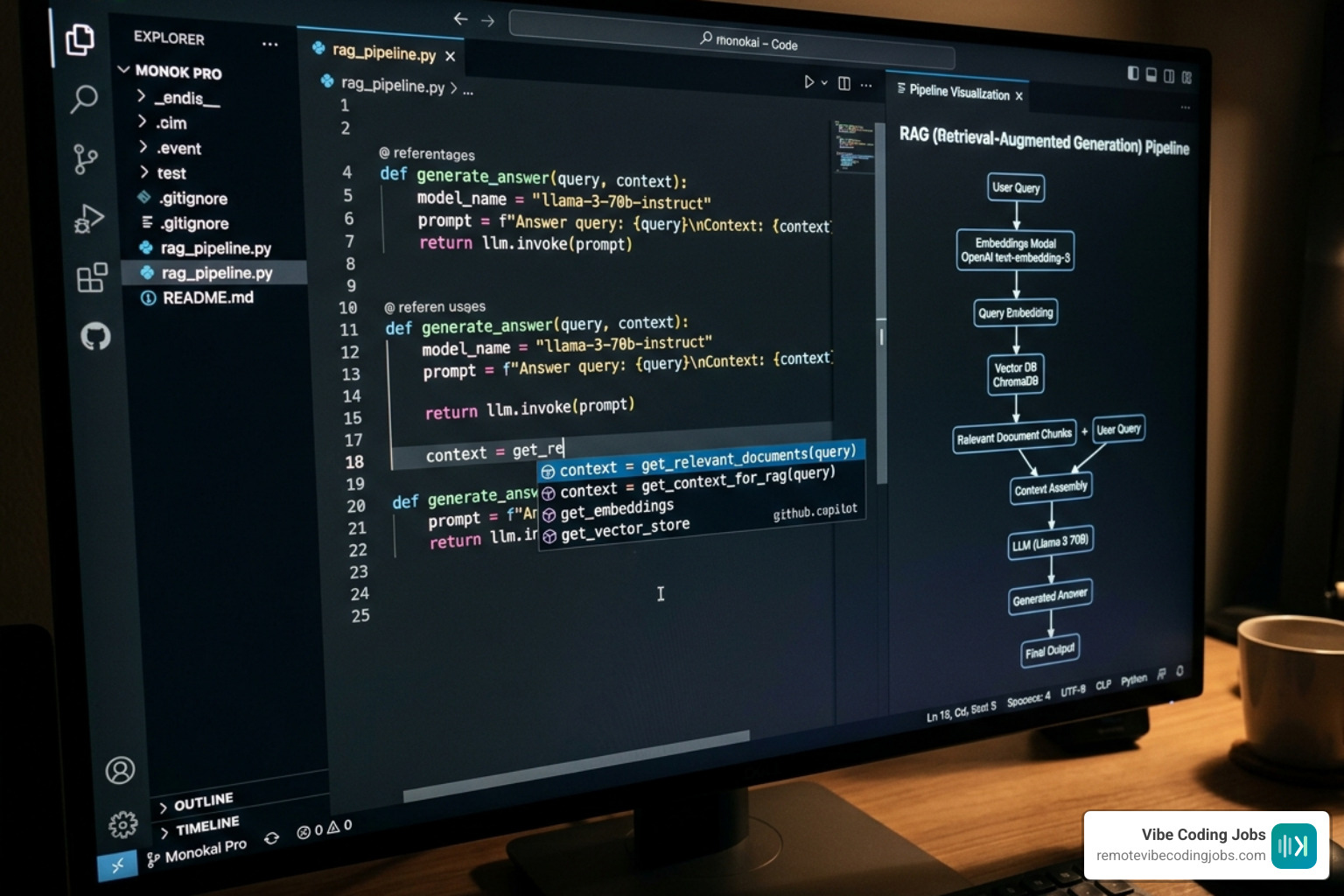This screenshot has width=1344, height=896.
Task: Select the Final Output diagram node
Action: [x=1050, y=651]
